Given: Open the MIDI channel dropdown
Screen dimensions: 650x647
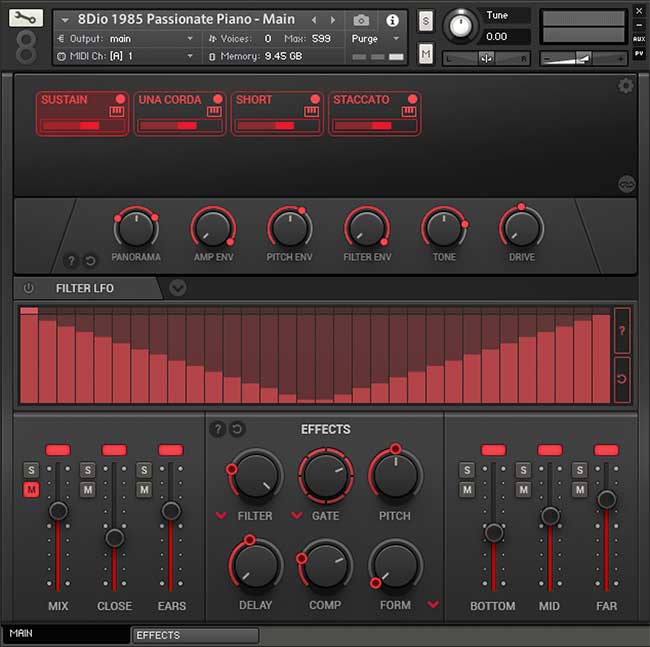Looking at the screenshot, I should click(x=190, y=56).
